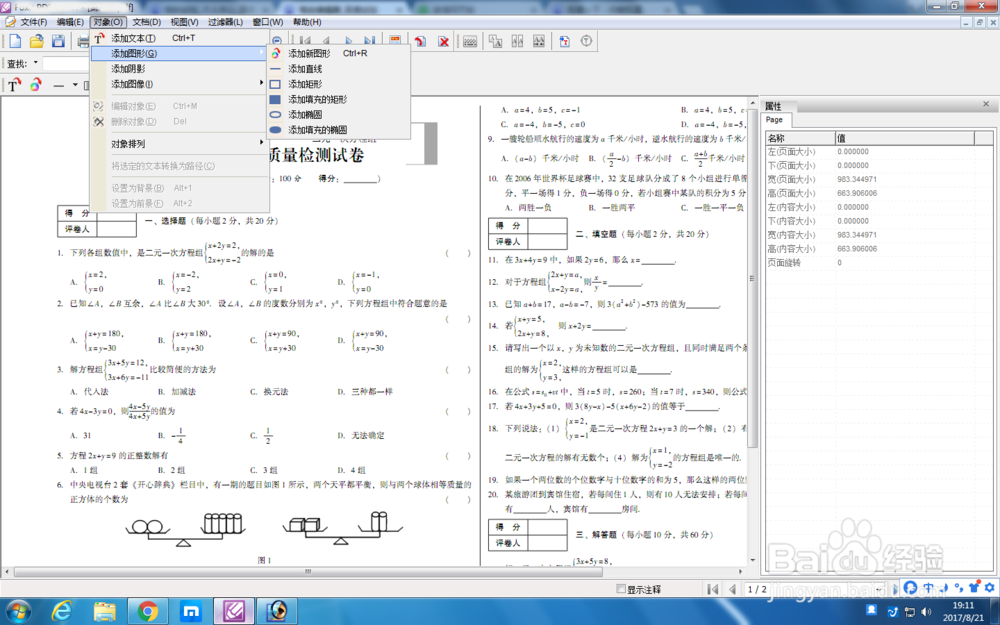Go to the next page with the arrow button

pyautogui.click(x=896, y=588)
